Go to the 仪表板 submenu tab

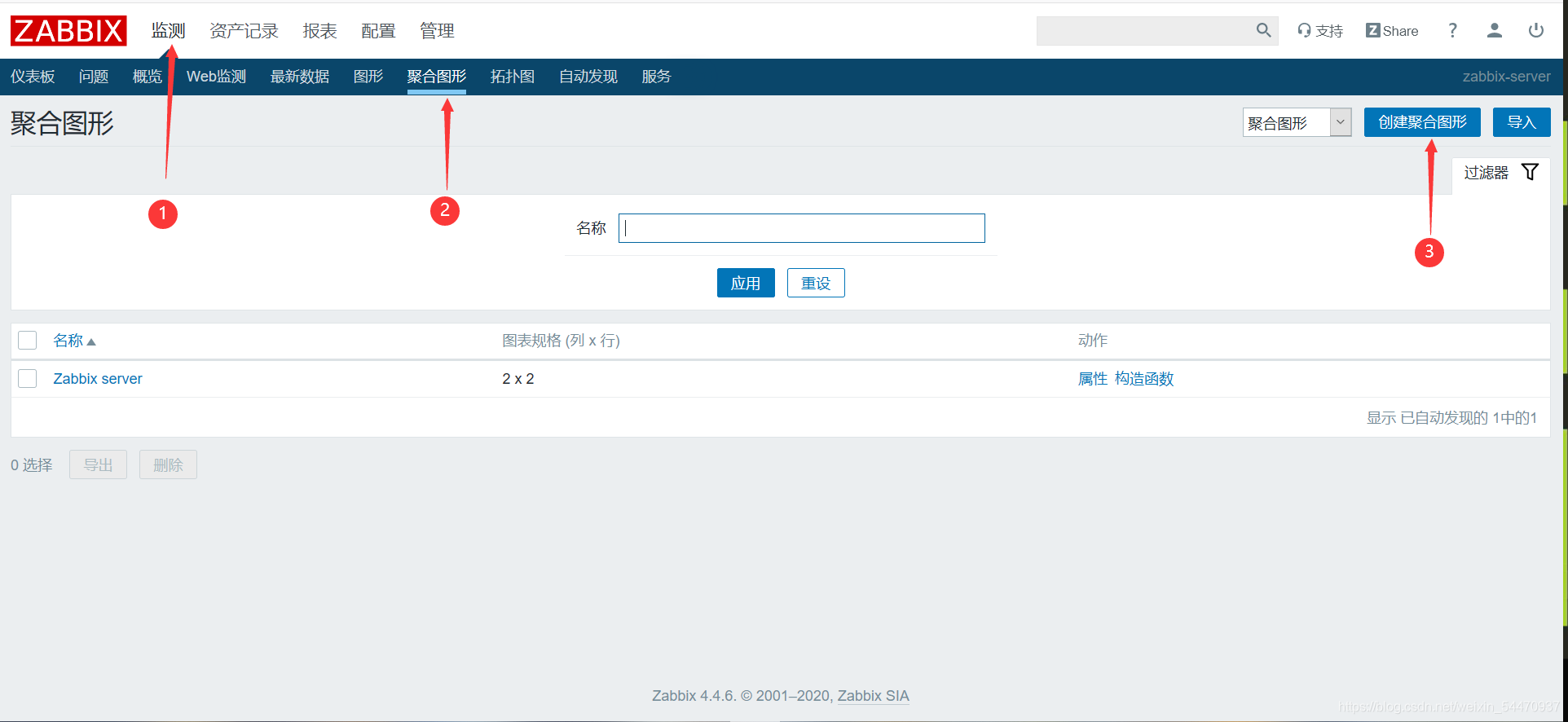[33, 77]
